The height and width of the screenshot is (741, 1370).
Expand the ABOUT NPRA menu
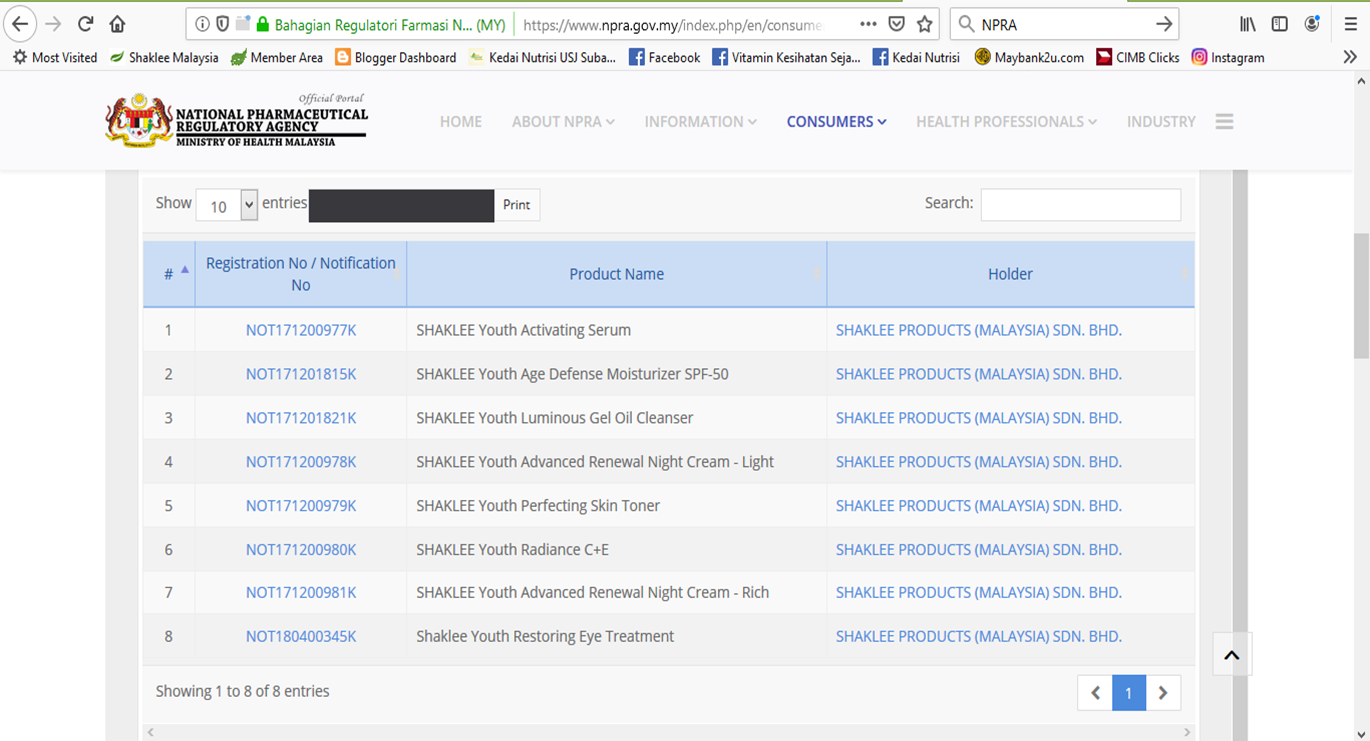click(x=563, y=121)
